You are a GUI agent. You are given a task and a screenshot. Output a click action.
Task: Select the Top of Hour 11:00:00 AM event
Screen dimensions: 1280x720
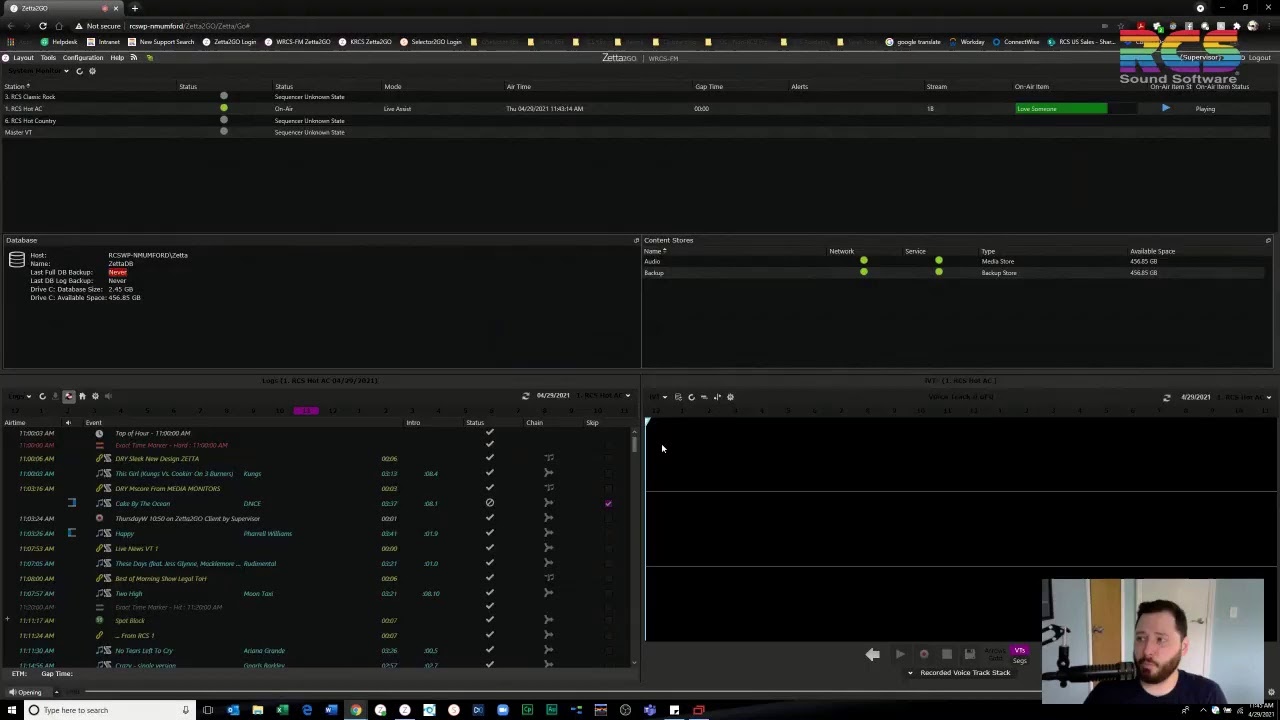point(318,433)
